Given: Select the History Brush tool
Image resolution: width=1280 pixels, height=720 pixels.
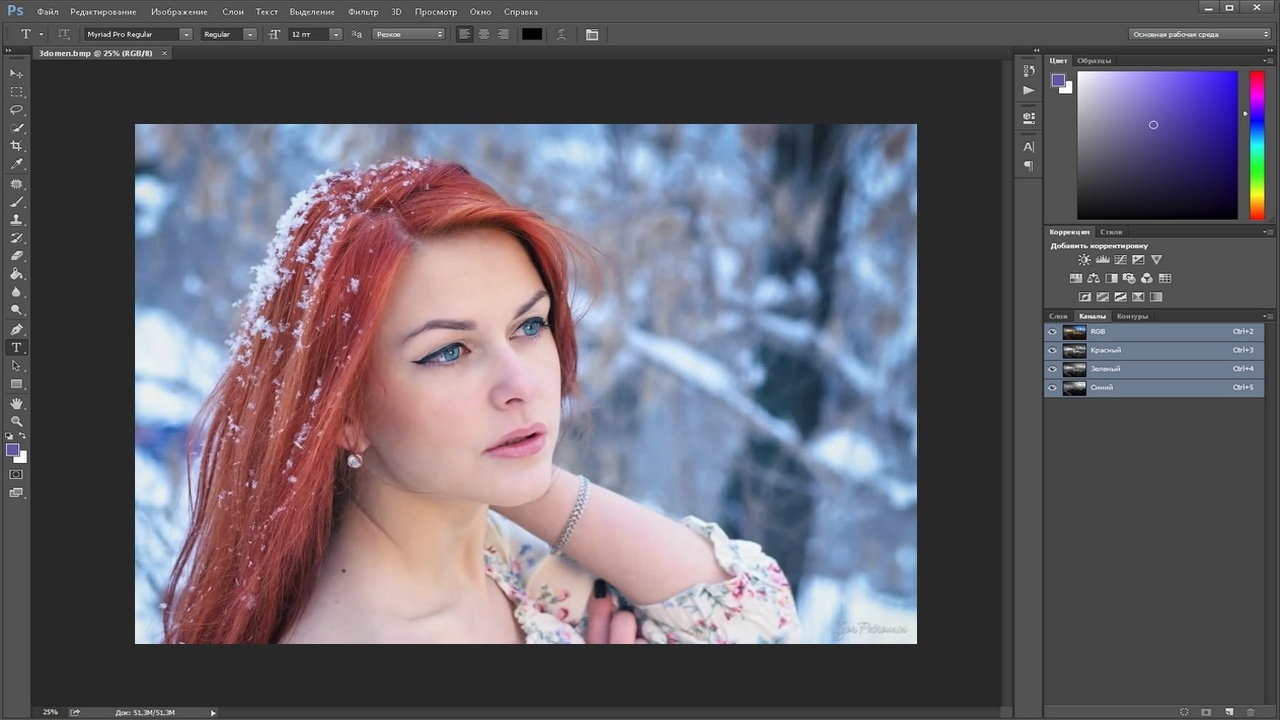Looking at the screenshot, I should 16,238.
